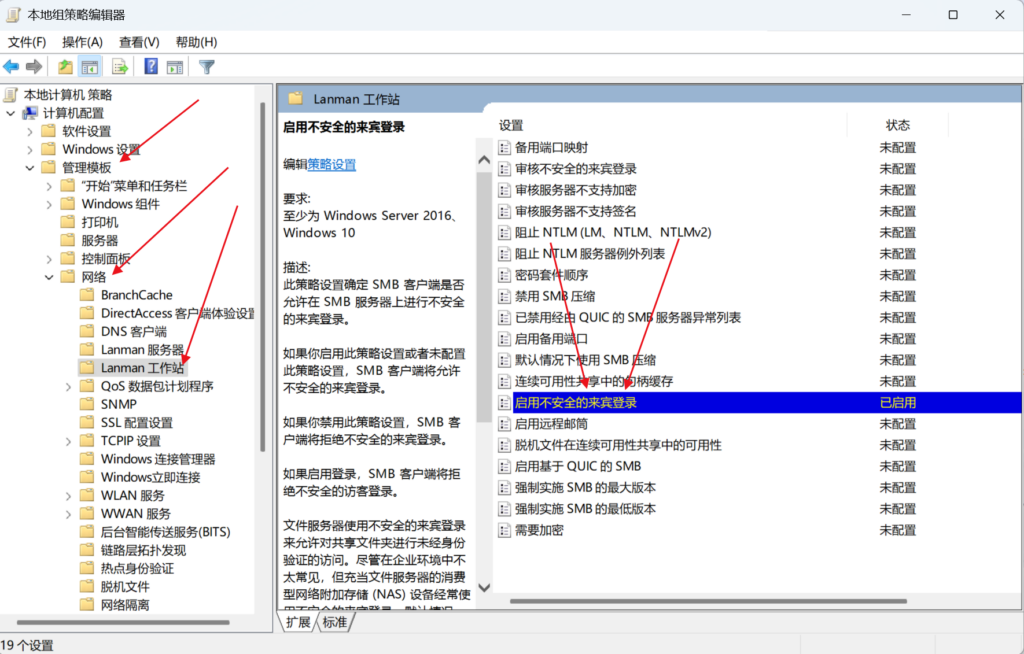Expand the QoS 数据包计划程序 node
The image size is (1024, 654).
tap(68, 386)
